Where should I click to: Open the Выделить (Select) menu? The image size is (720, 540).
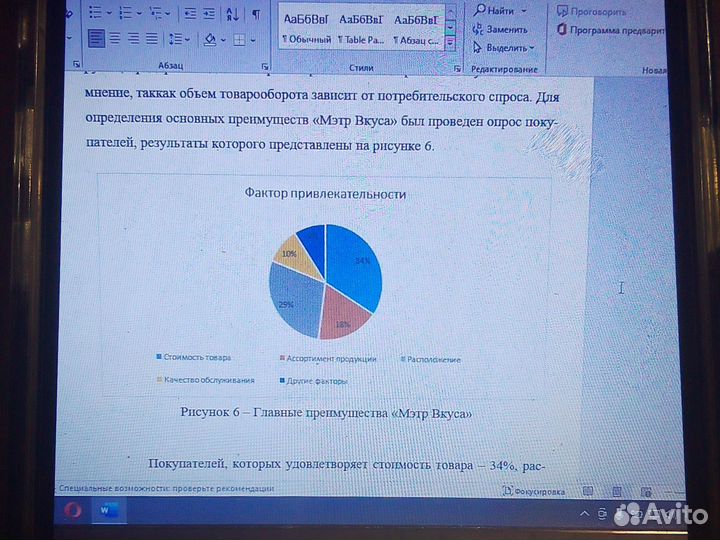[504, 48]
